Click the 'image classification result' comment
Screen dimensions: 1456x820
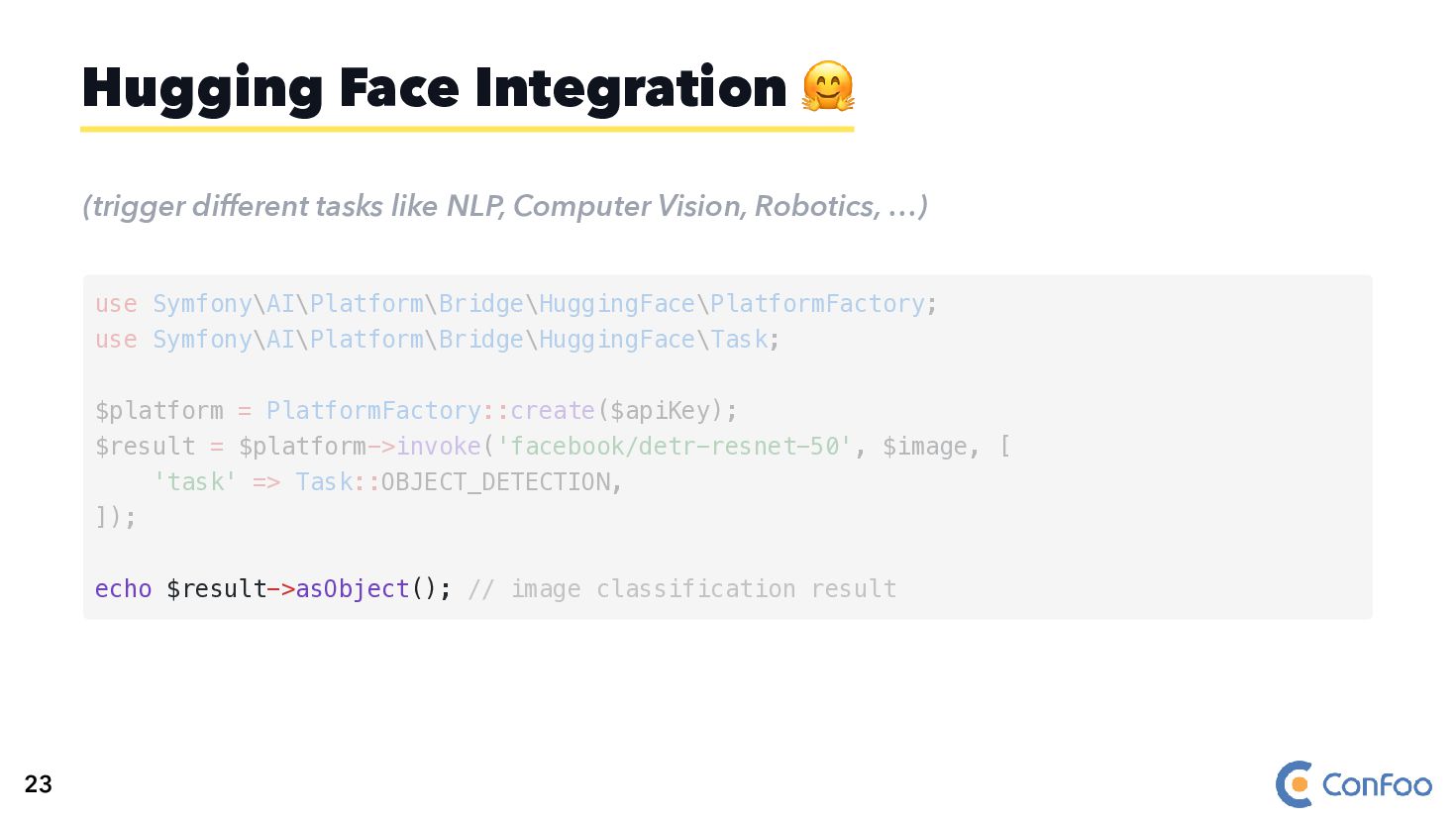[703, 589]
